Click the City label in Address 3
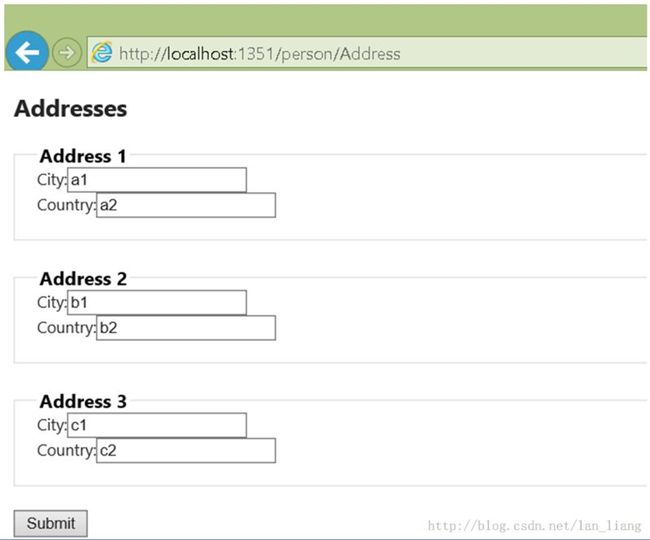 tap(52, 426)
